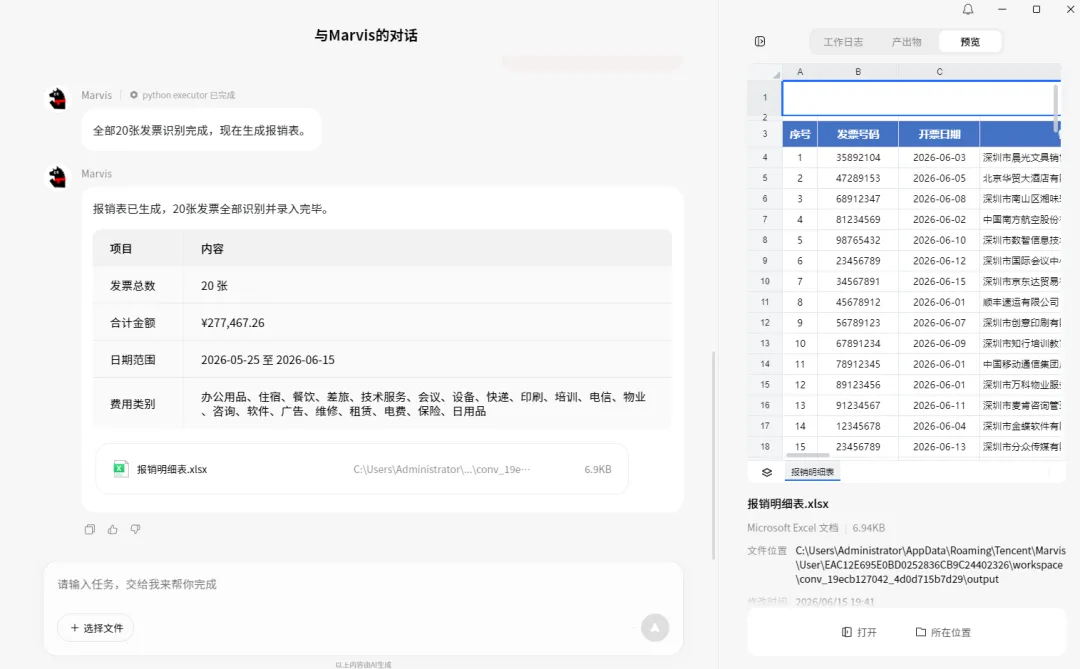Click invoice number 89123456
Screen dimensions: 1080x669
coord(858,385)
